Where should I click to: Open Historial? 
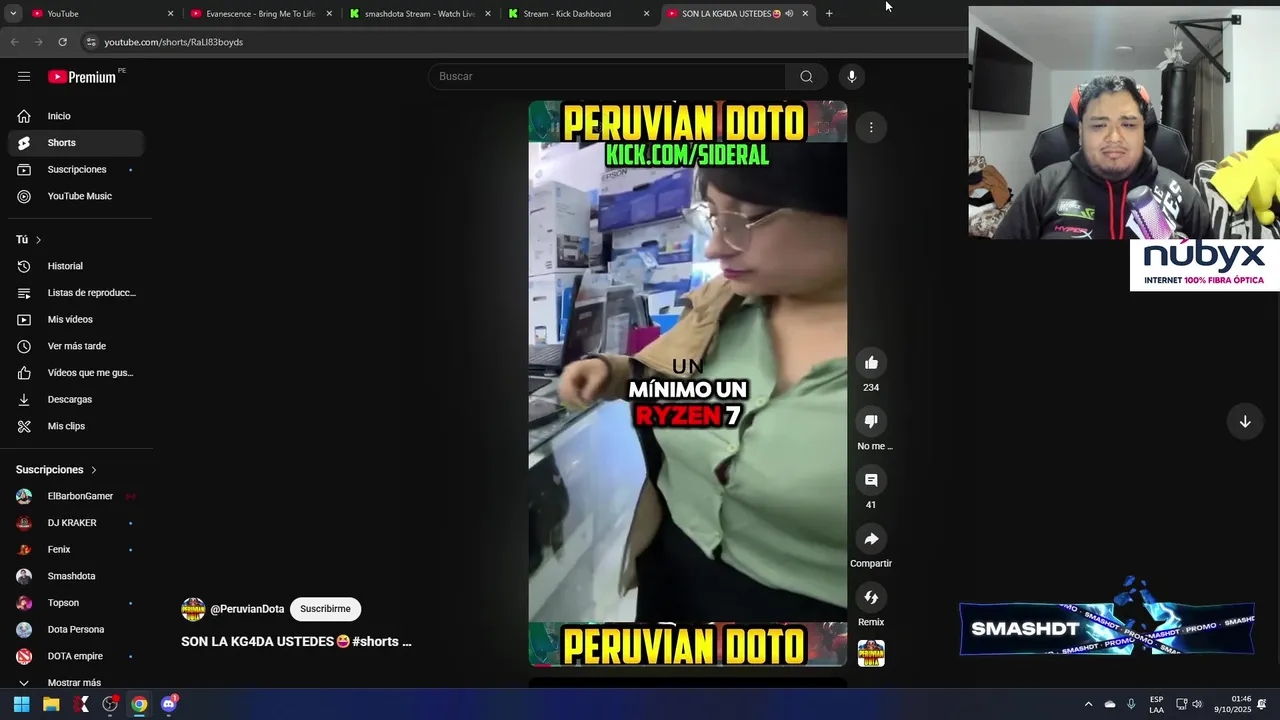pyautogui.click(x=76, y=266)
